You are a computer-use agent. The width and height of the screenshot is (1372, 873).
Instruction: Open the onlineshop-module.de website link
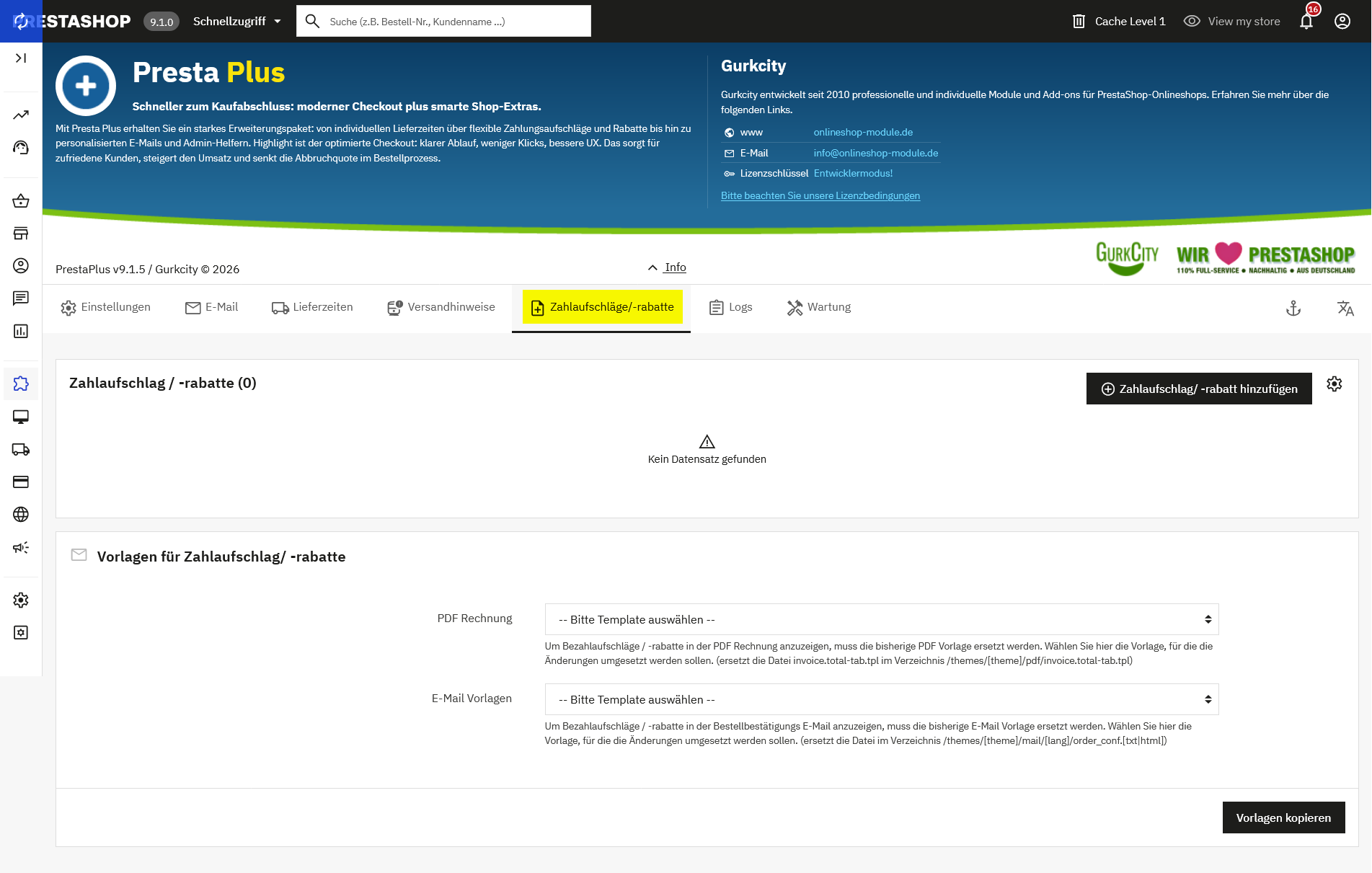click(863, 133)
